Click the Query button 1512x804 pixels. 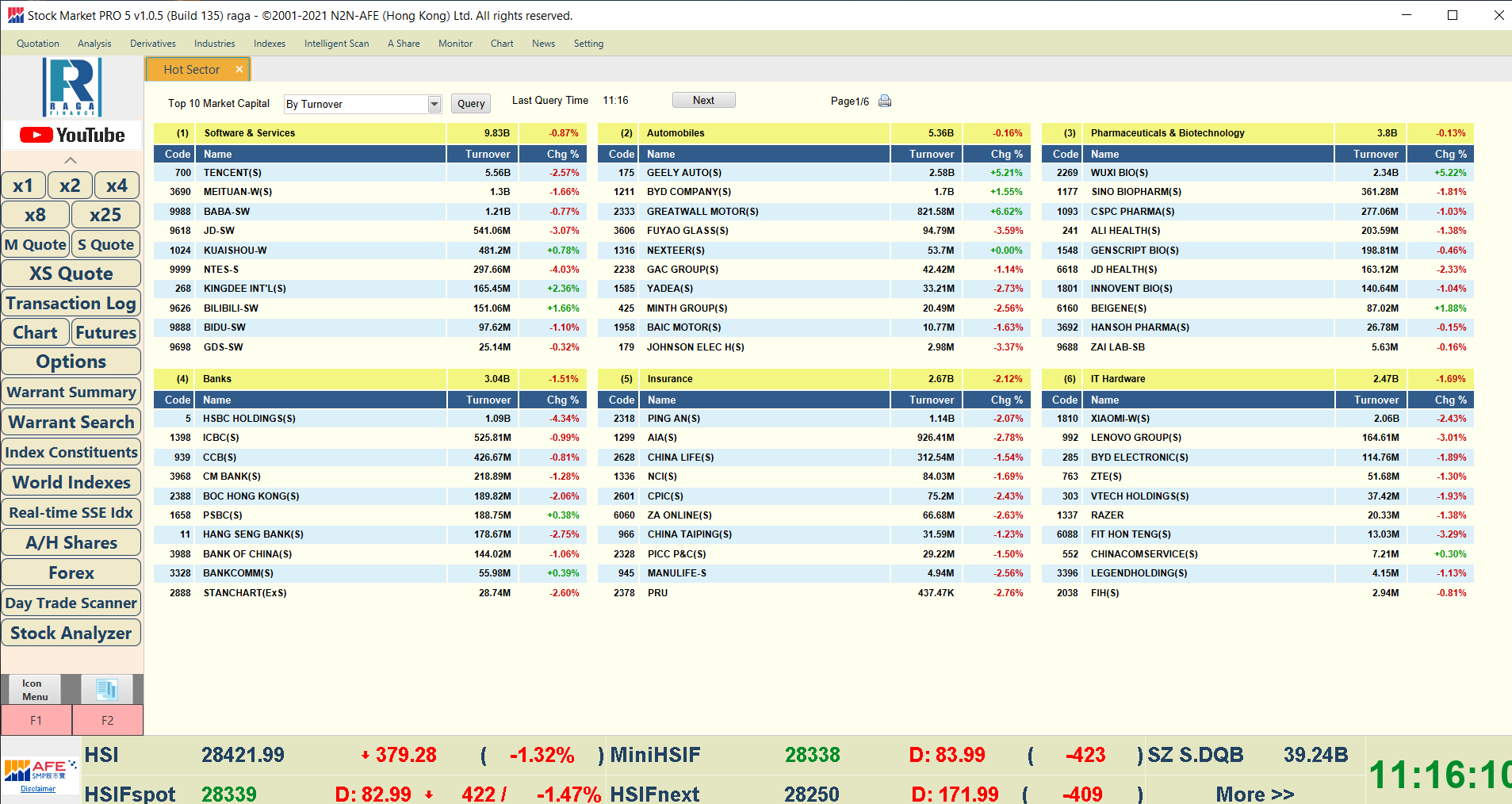tap(470, 104)
